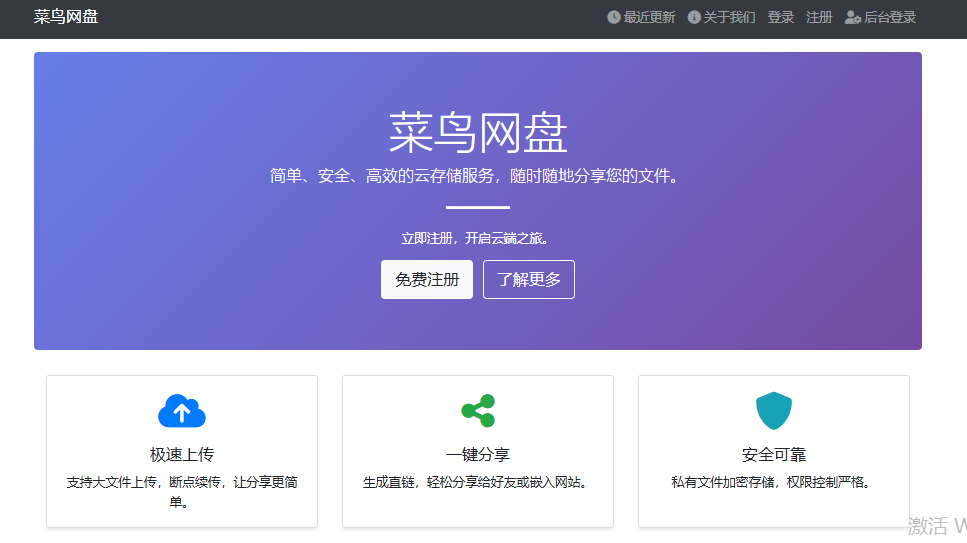967x543 pixels.
Task: Click the green share icon
Action: (x=478, y=411)
